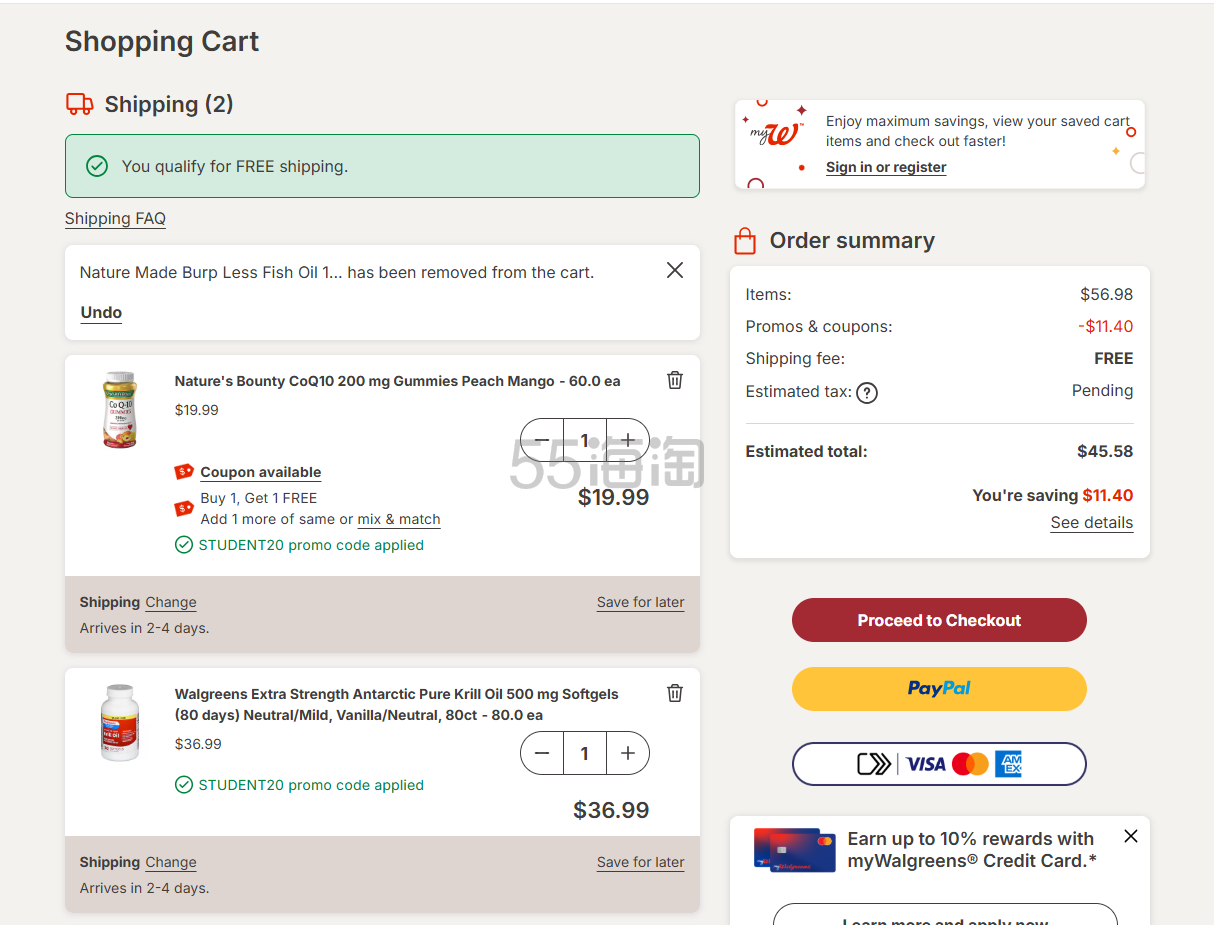The image size is (1214, 925).
Task: Change shipping for CoQ10 Gummies
Action: tap(171, 602)
